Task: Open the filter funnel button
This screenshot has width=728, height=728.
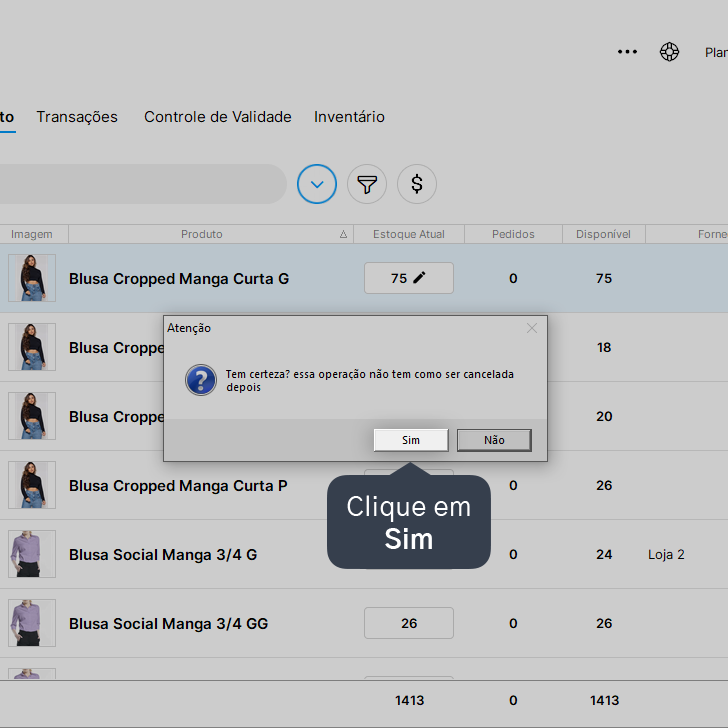Action: (367, 184)
